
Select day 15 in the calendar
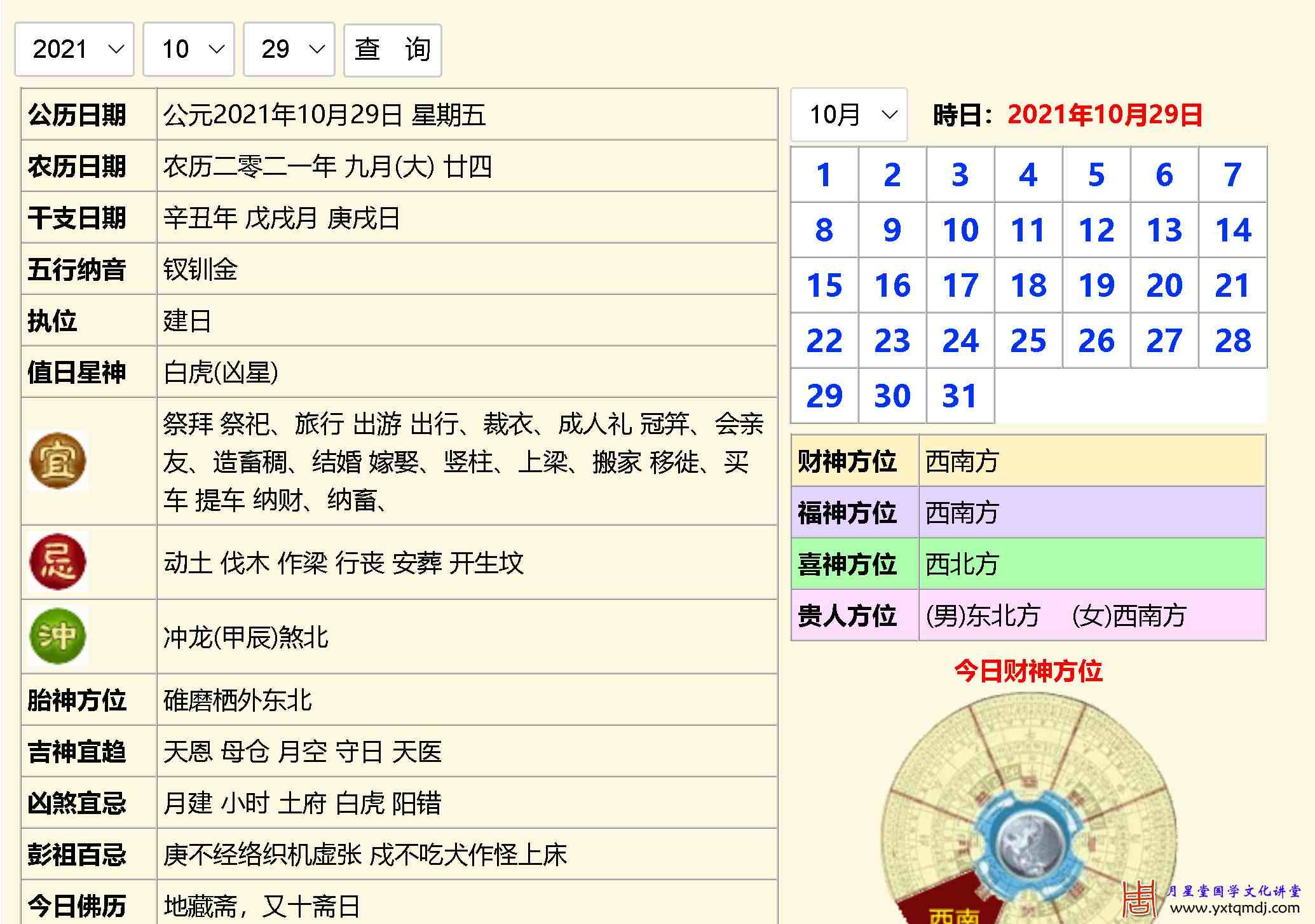824,285
